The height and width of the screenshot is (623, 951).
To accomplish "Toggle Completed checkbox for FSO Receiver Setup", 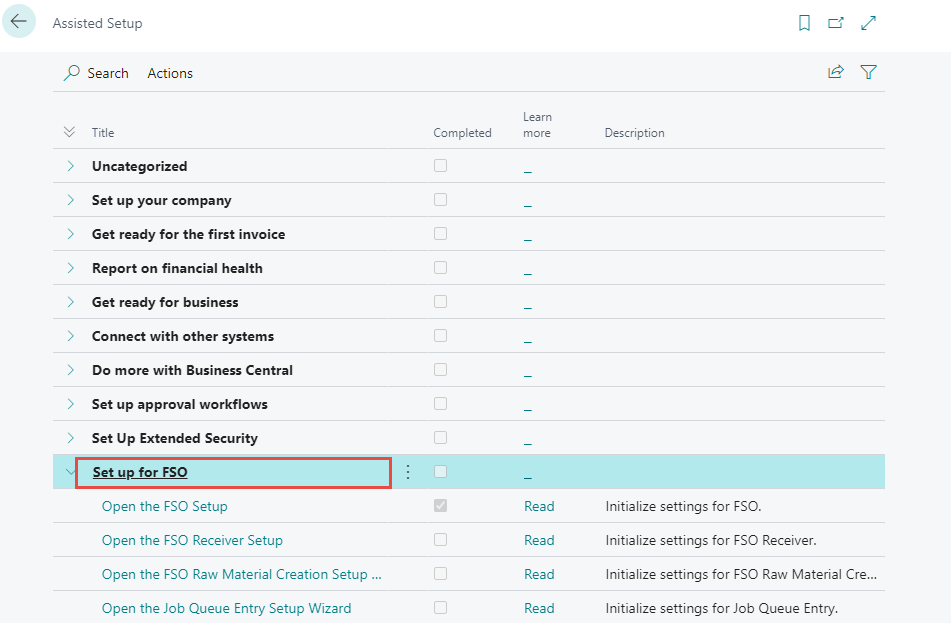I will (x=440, y=540).
